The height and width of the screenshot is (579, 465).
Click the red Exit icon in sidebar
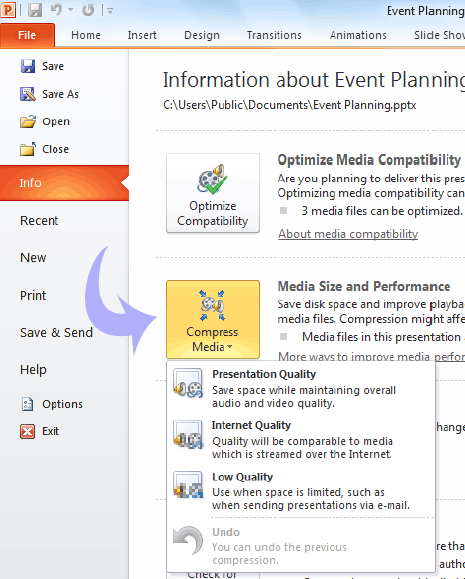(x=28, y=431)
